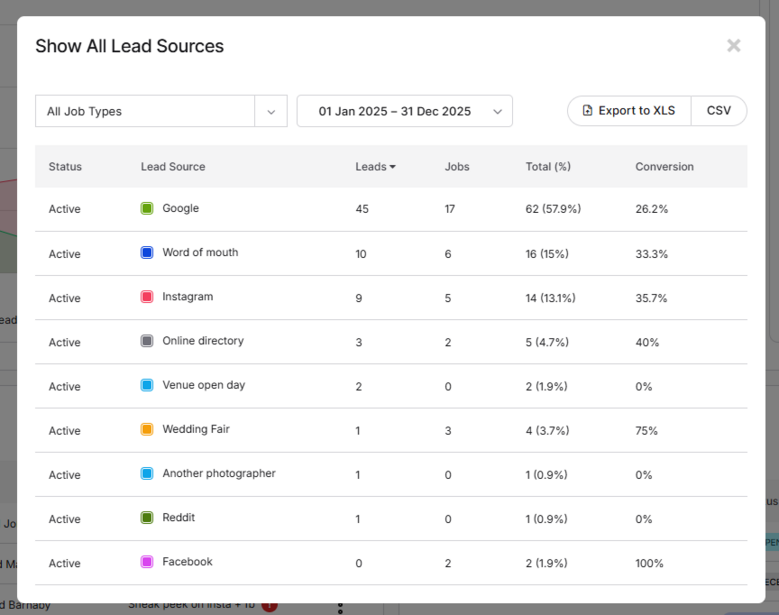Viewport: 779px width, 615px height.
Task: Close the Show All Lead Sources dialog
Action: pyautogui.click(x=733, y=46)
